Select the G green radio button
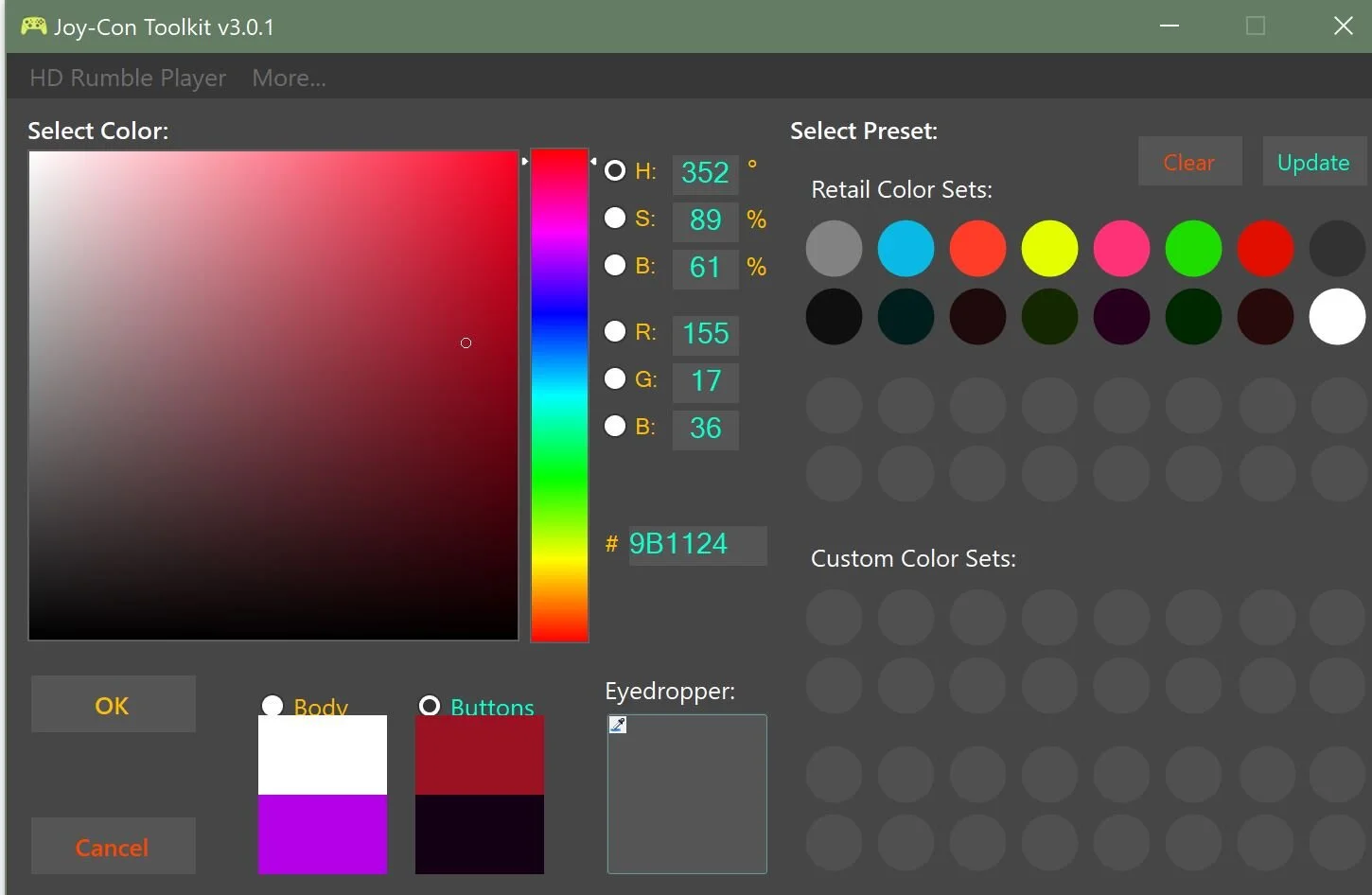1372x895 pixels. [615, 378]
